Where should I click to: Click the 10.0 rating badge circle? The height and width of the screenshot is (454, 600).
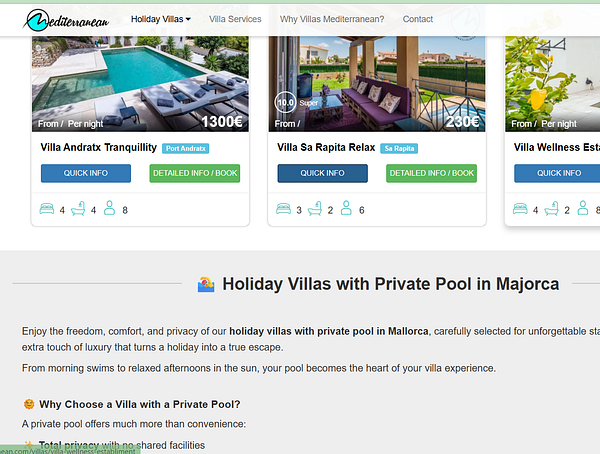(285, 102)
